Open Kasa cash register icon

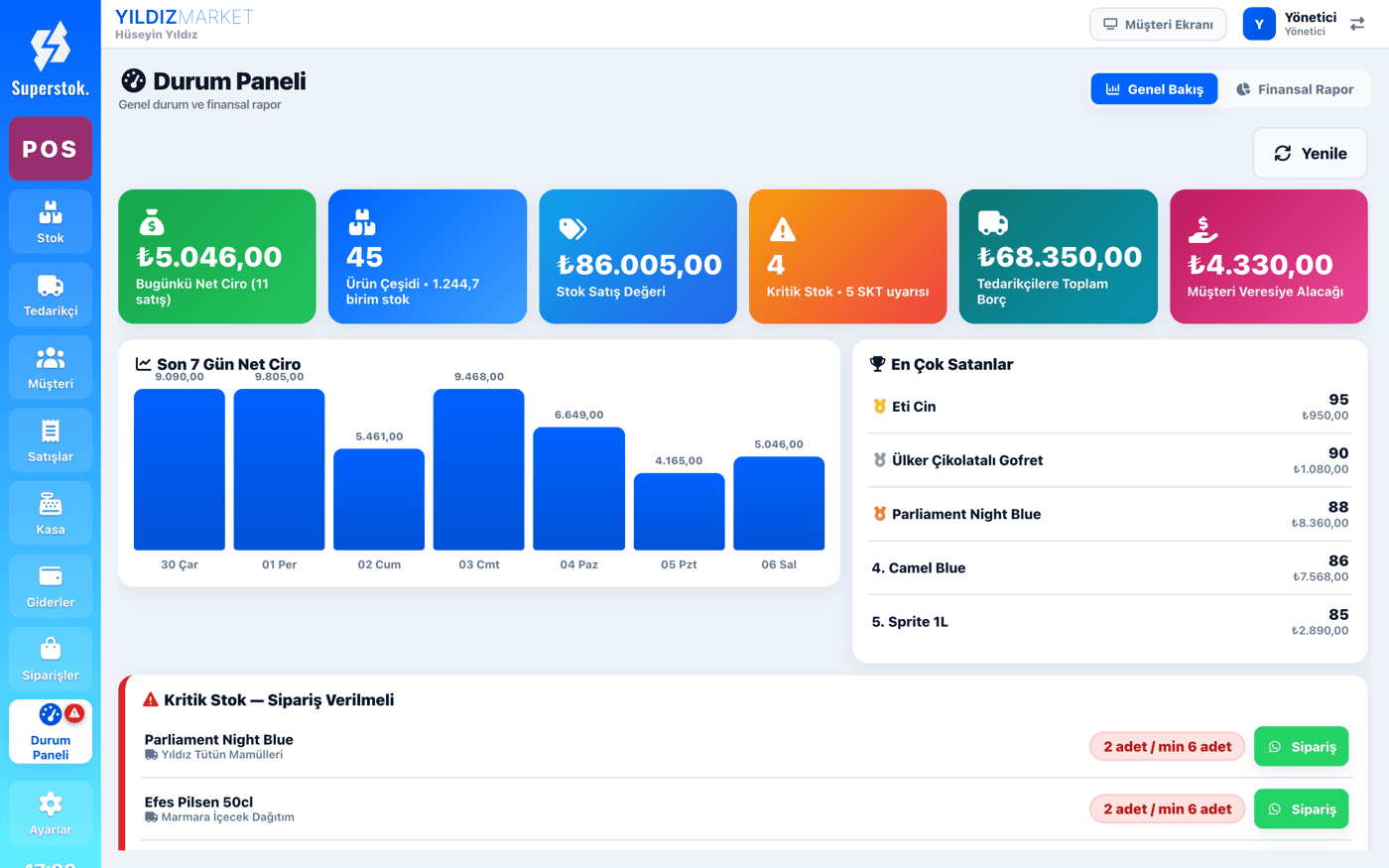[x=51, y=504]
